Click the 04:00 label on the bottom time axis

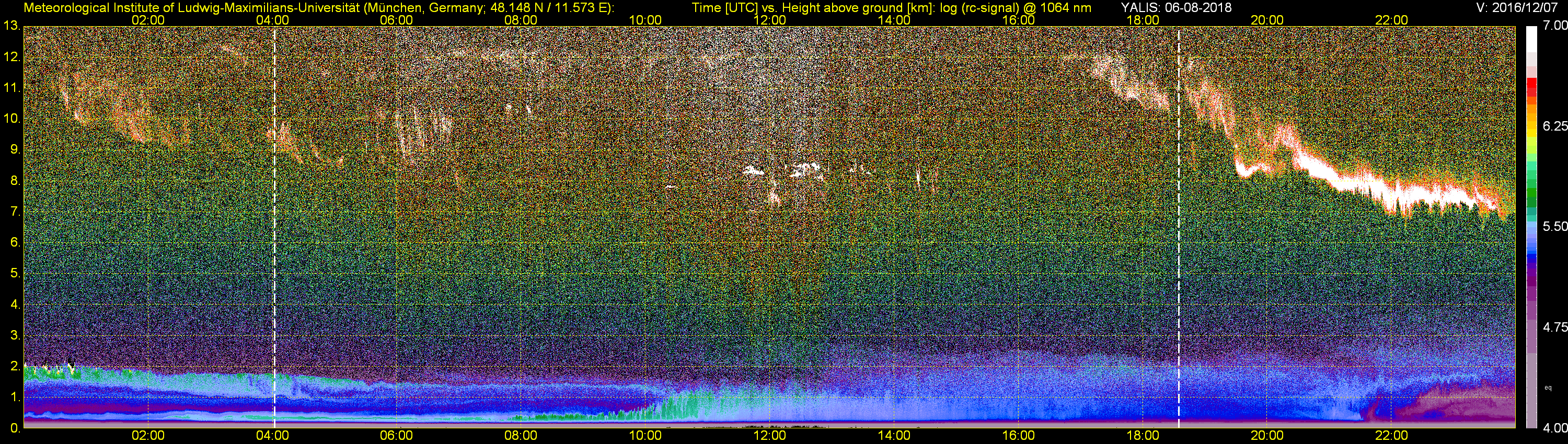pyautogui.click(x=272, y=436)
